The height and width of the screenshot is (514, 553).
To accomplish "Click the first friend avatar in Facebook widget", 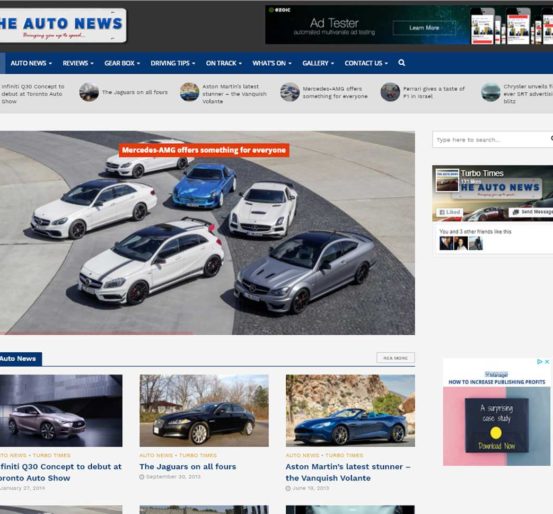I will [446, 243].
